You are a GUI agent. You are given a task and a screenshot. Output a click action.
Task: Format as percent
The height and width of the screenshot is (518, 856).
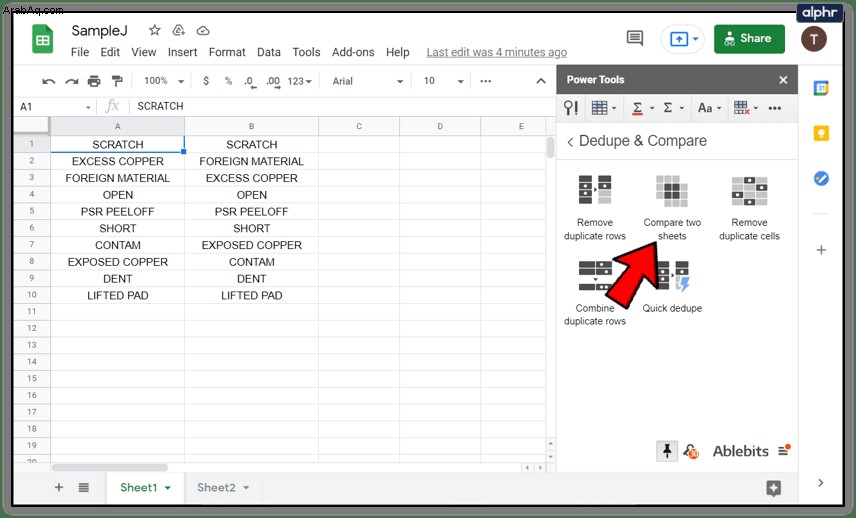tap(228, 81)
